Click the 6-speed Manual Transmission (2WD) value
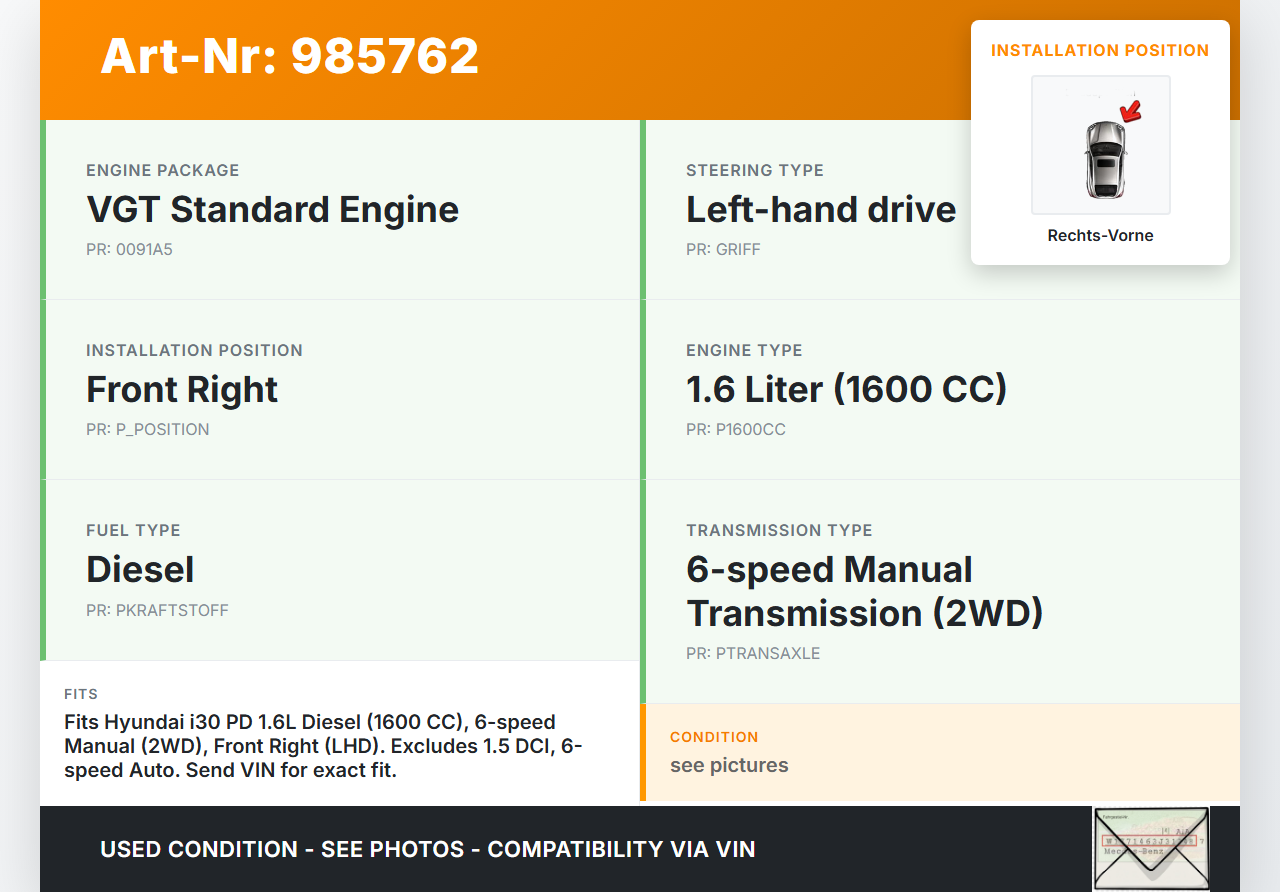Screen dimensions: 1280x892 click(x=864, y=591)
